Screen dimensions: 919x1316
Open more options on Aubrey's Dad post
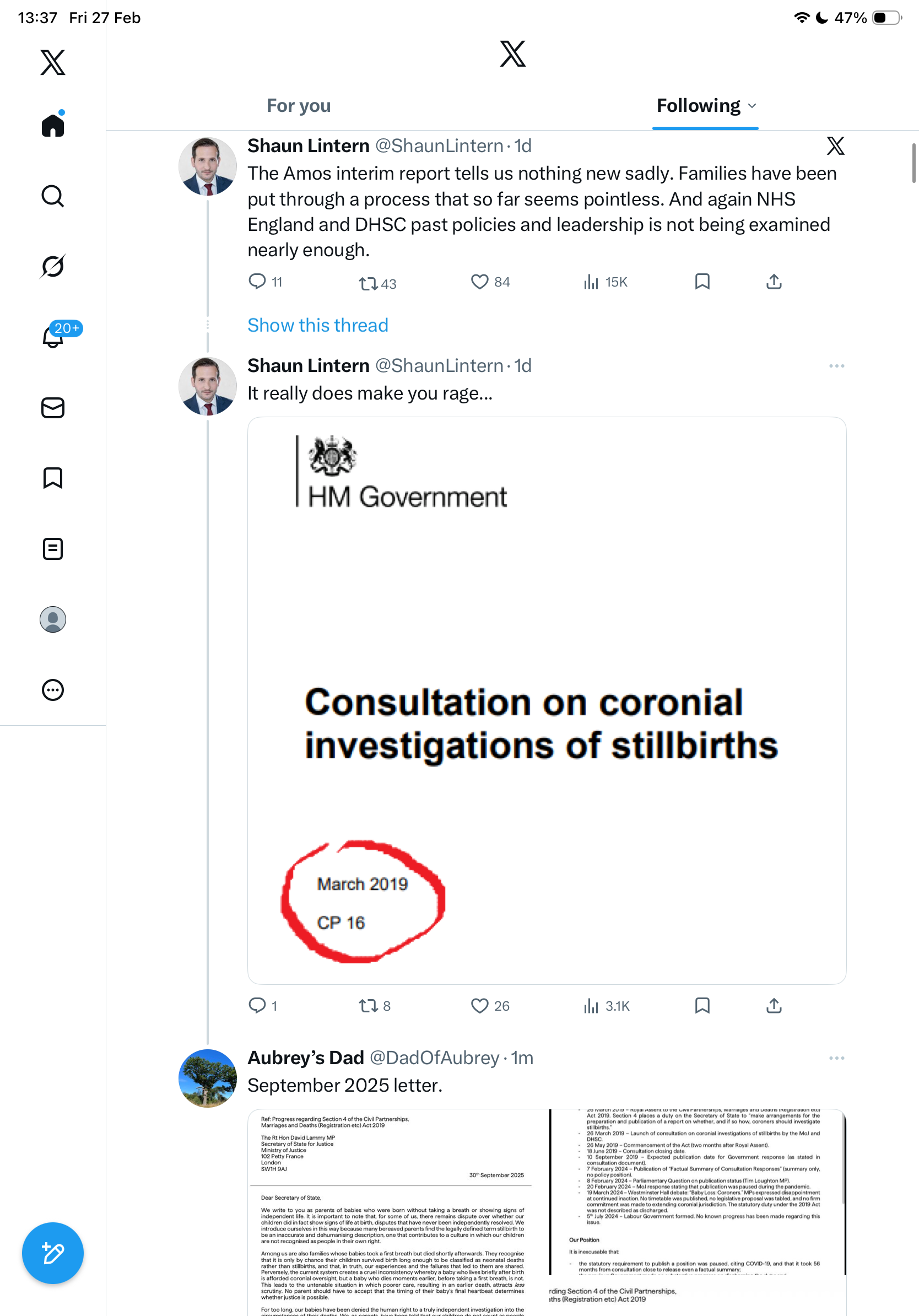tap(836, 1058)
